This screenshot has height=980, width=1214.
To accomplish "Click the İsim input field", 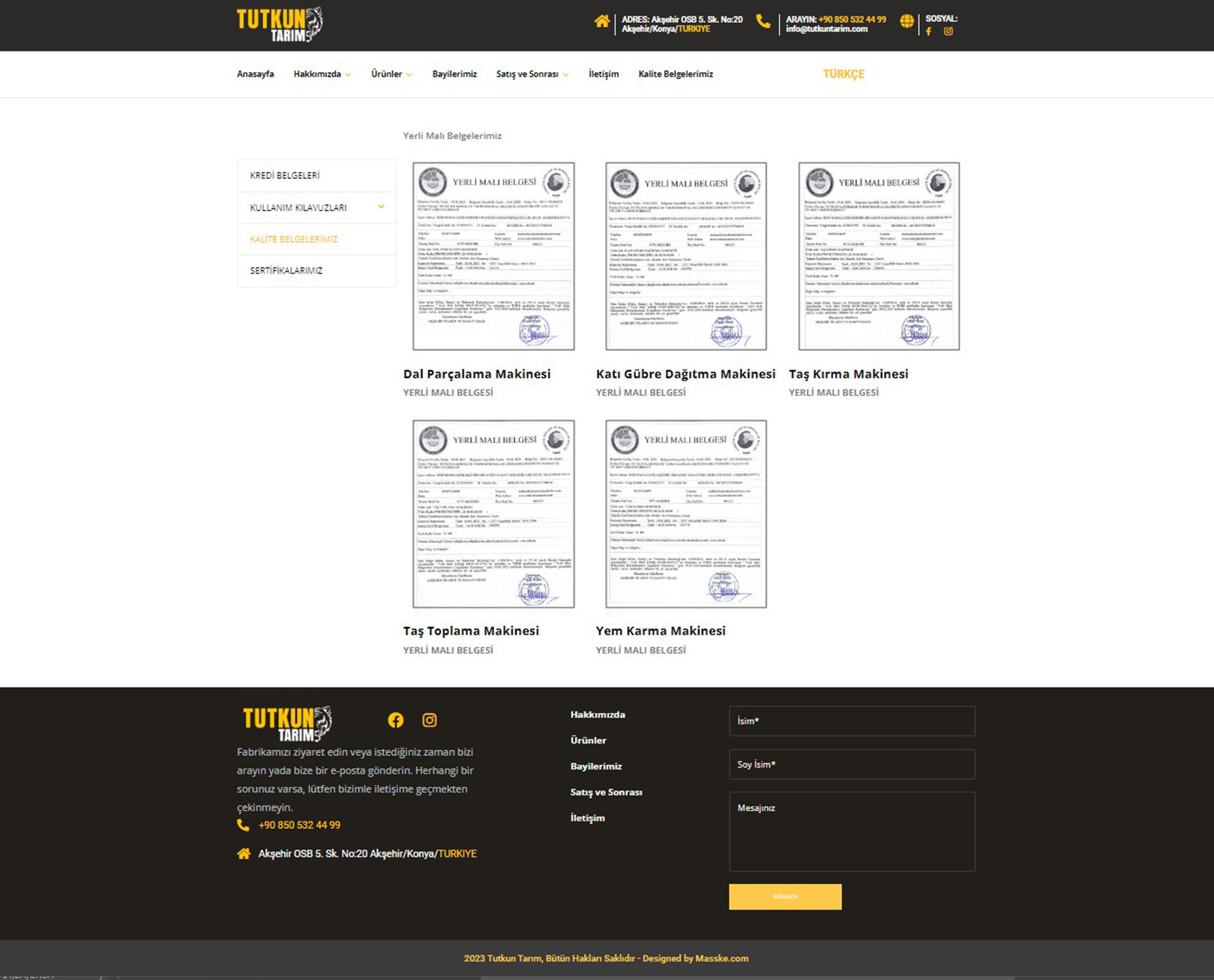I will pos(851,721).
